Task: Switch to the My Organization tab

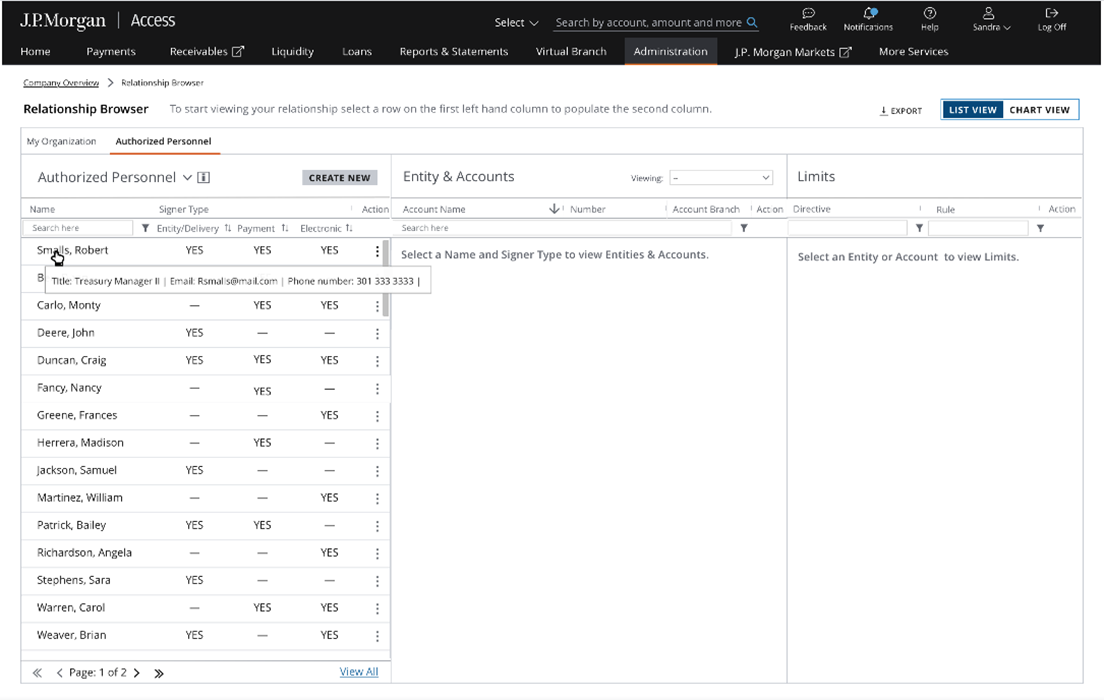Action: point(62,142)
